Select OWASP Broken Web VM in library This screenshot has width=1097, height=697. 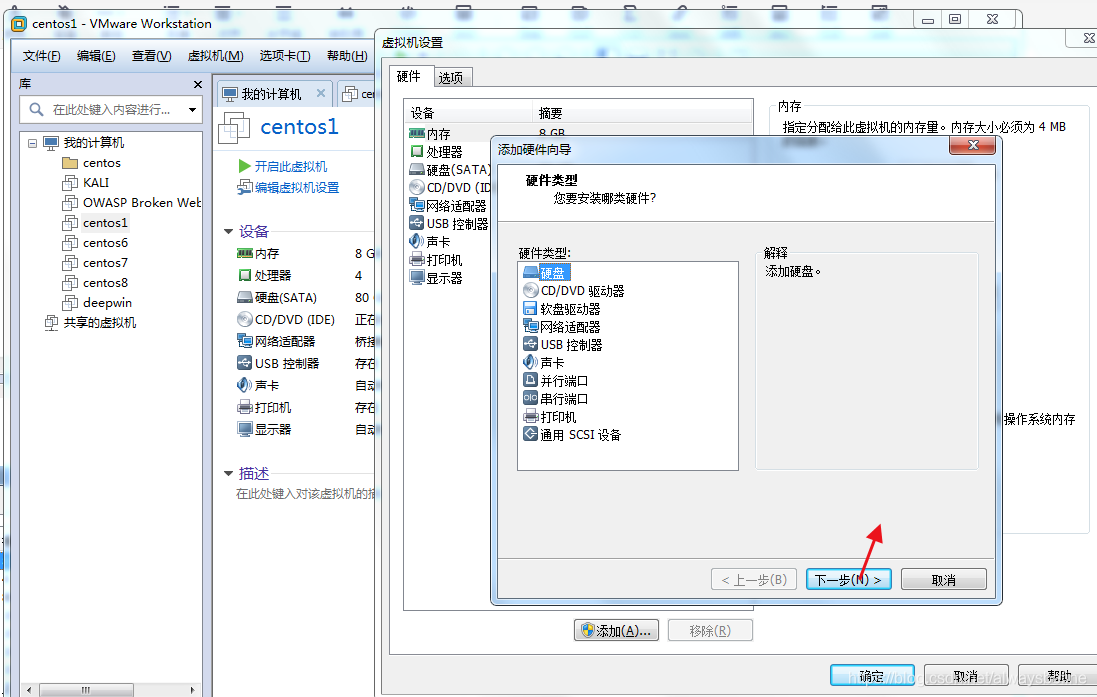[x=131, y=203]
